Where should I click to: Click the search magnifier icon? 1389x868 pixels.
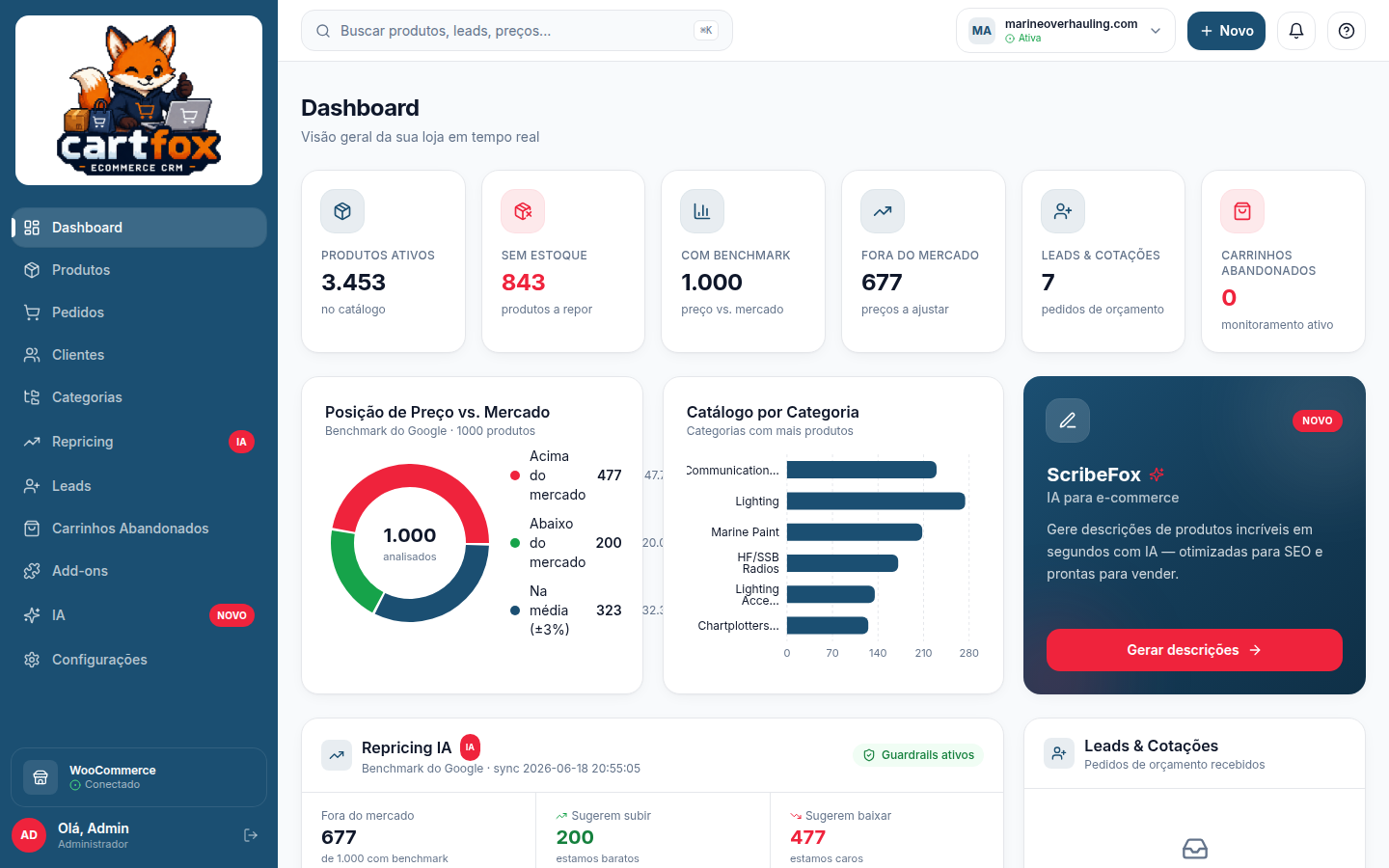click(323, 31)
